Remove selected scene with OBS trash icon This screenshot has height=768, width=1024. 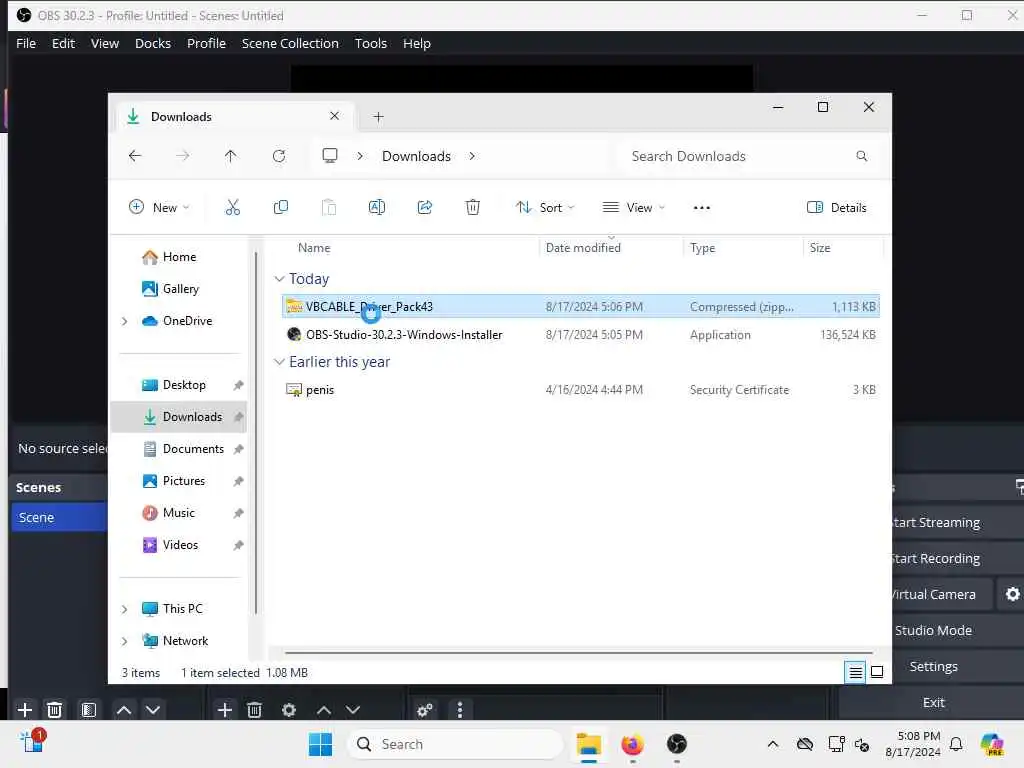click(55, 710)
